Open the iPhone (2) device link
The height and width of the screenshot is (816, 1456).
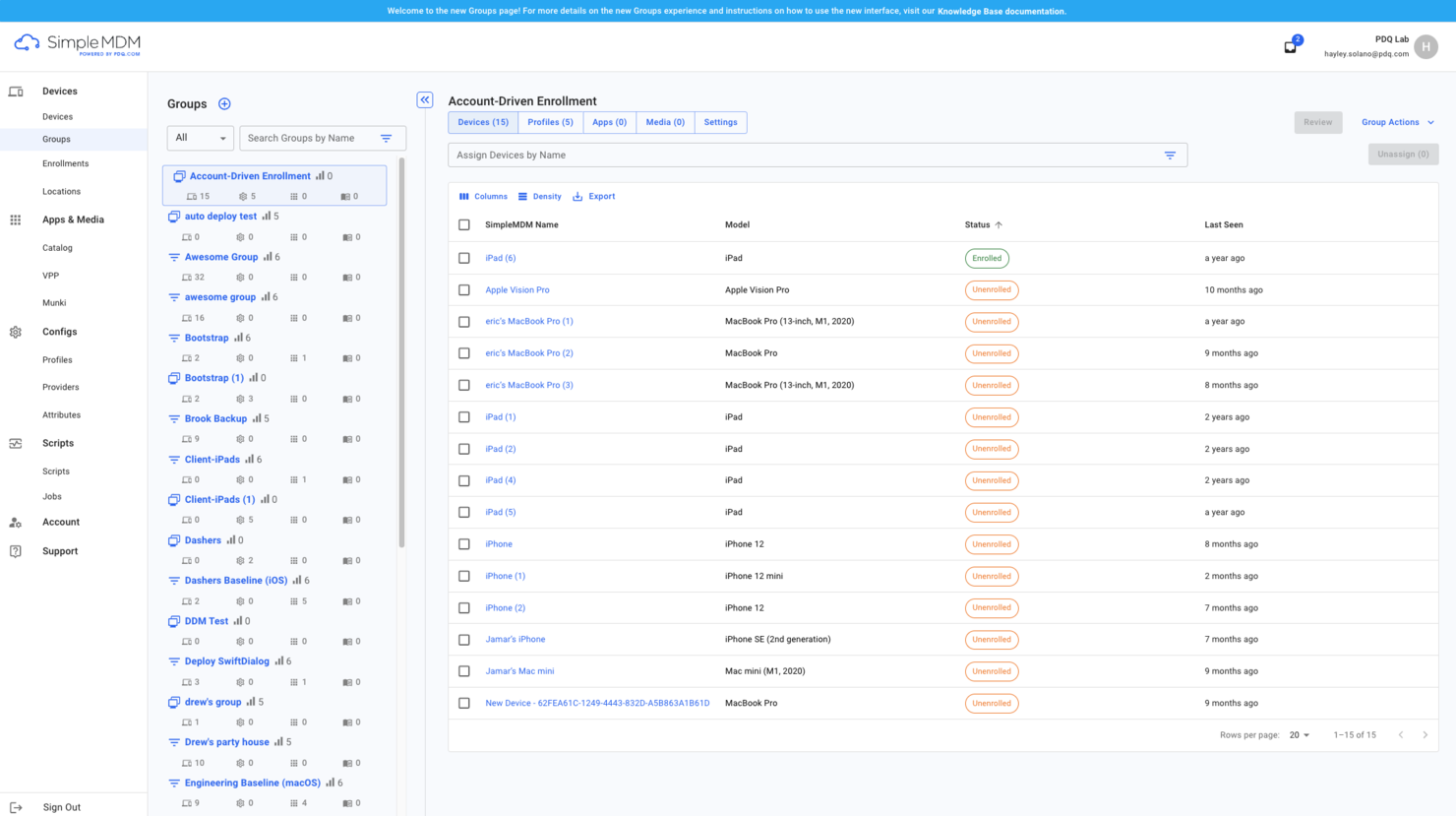tap(505, 608)
